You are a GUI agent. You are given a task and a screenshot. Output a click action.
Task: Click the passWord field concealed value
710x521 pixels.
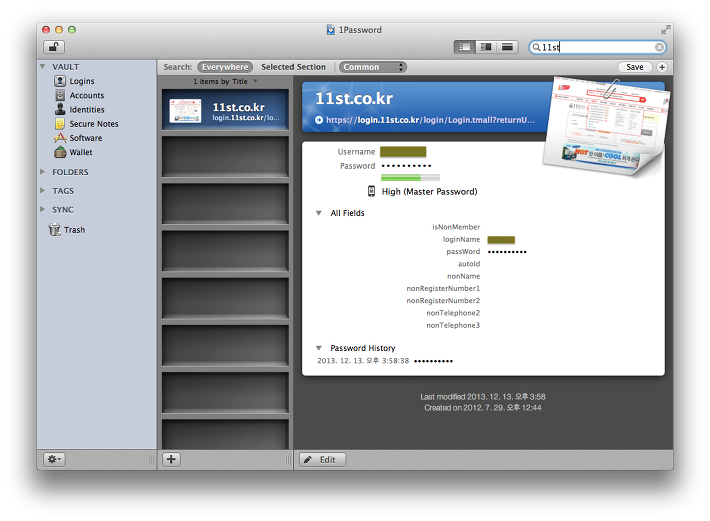[507, 252]
